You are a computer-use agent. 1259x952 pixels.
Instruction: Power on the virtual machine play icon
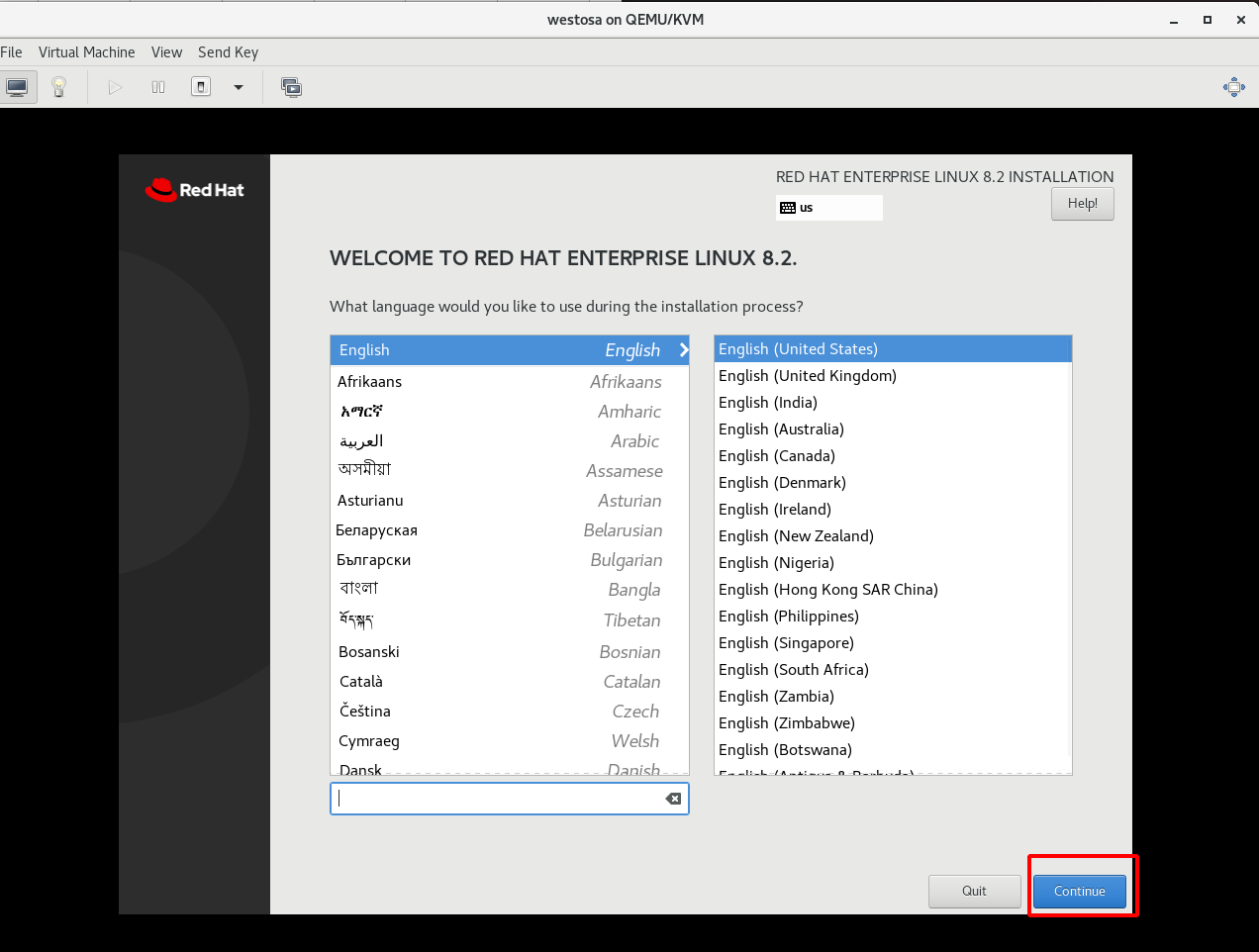115,87
